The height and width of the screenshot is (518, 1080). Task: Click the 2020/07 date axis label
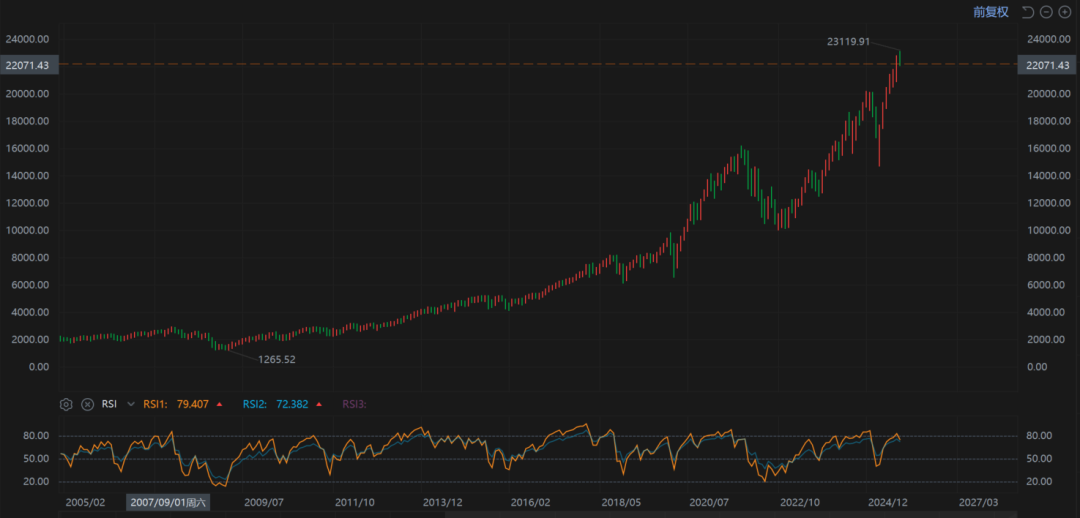pos(709,502)
